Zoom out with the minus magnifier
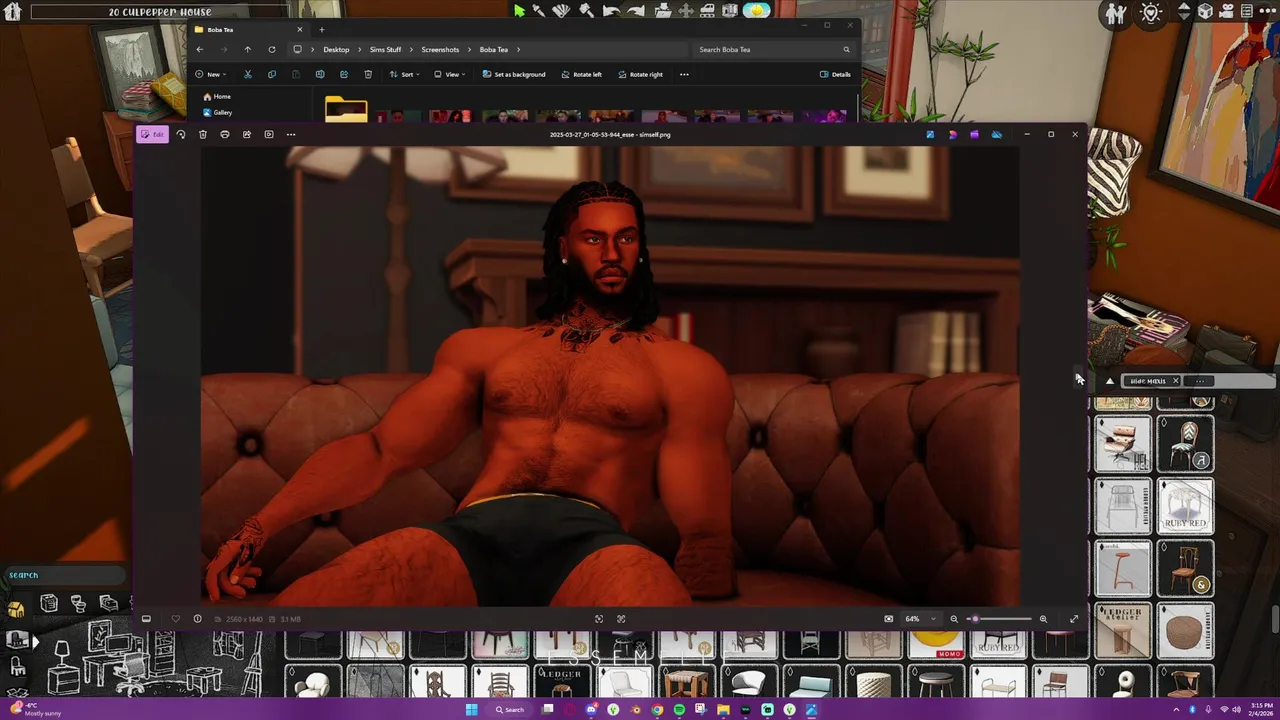This screenshot has width=1280, height=720. (954, 619)
